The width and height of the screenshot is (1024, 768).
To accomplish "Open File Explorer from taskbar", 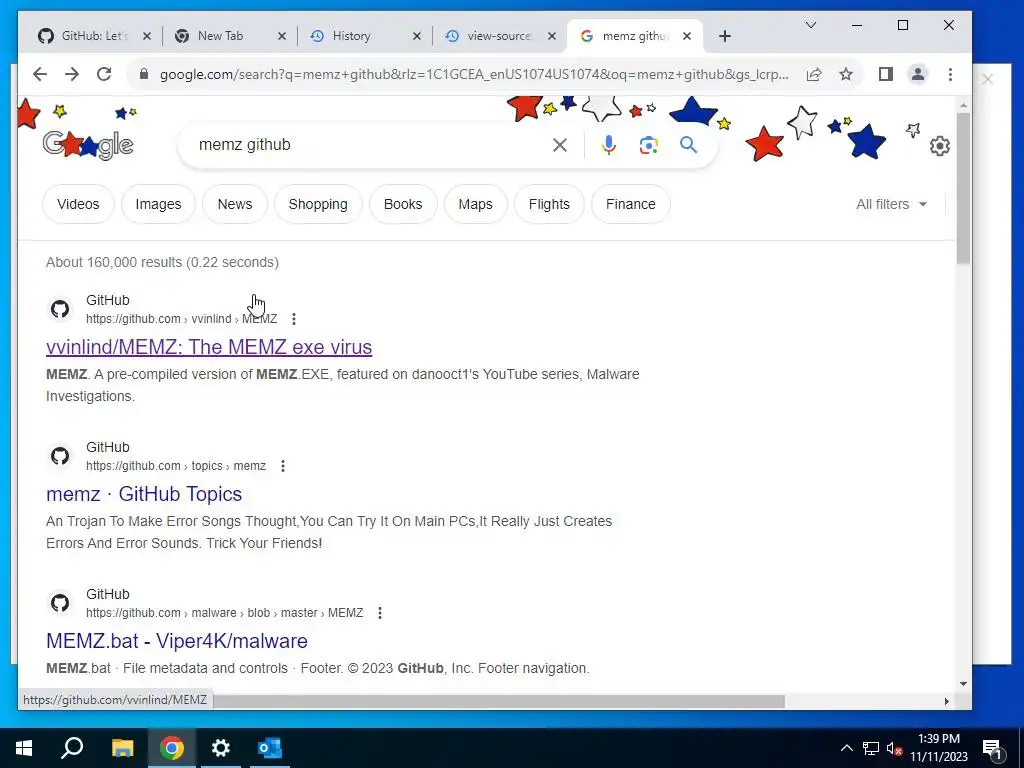I will (122, 748).
